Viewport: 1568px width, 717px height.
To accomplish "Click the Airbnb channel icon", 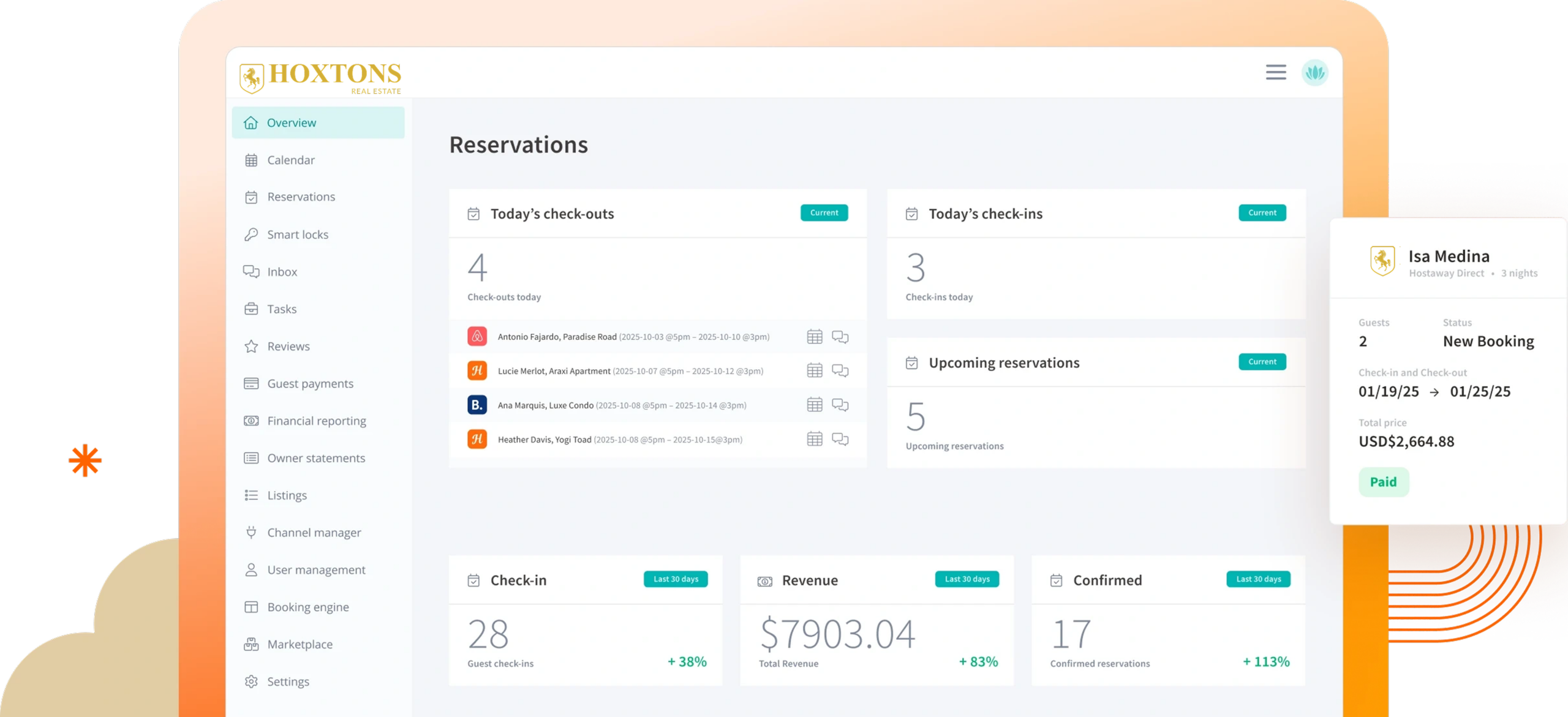I will pos(477,337).
